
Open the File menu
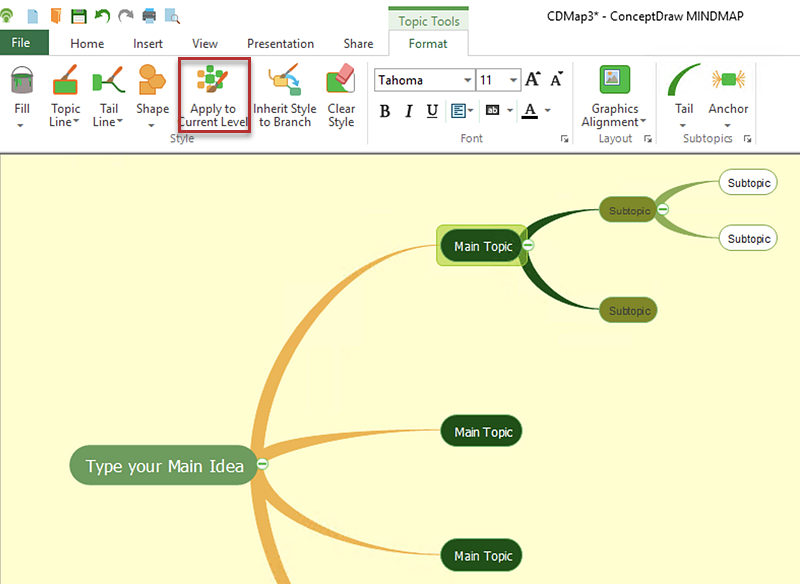pyautogui.click(x=21, y=43)
